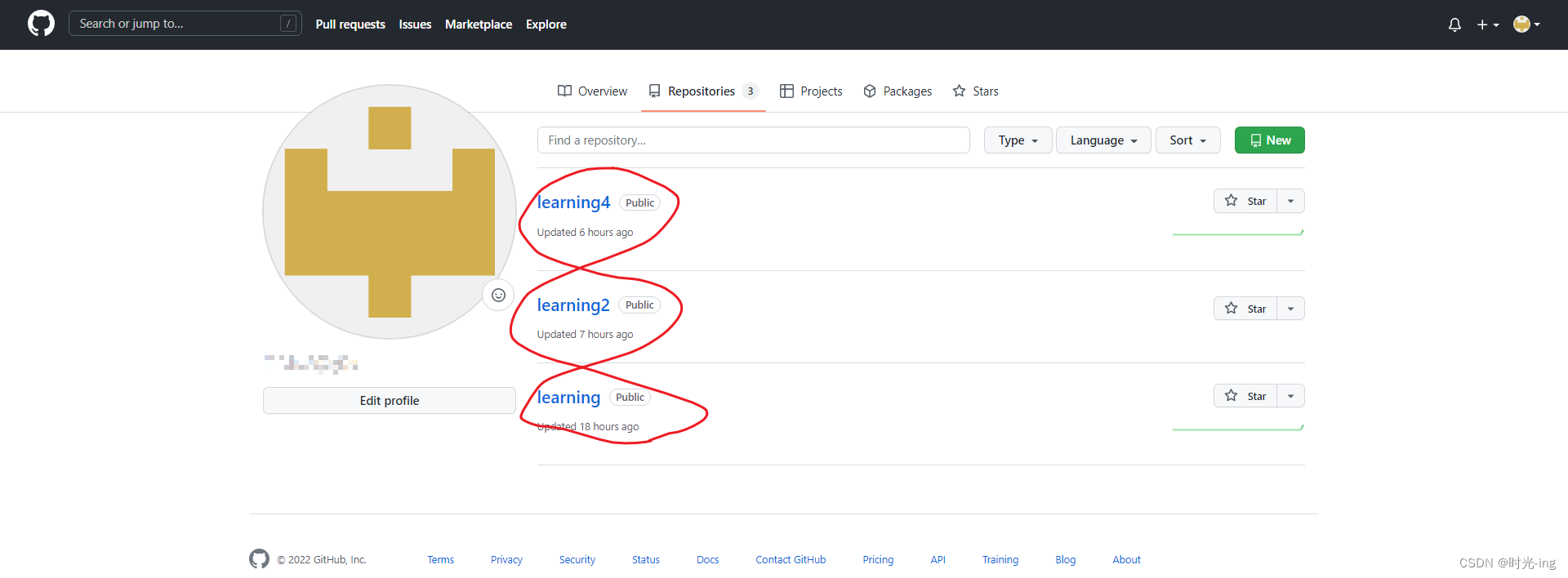Click the green New repository button
1568x578 pixels.
pos(1269,140)
